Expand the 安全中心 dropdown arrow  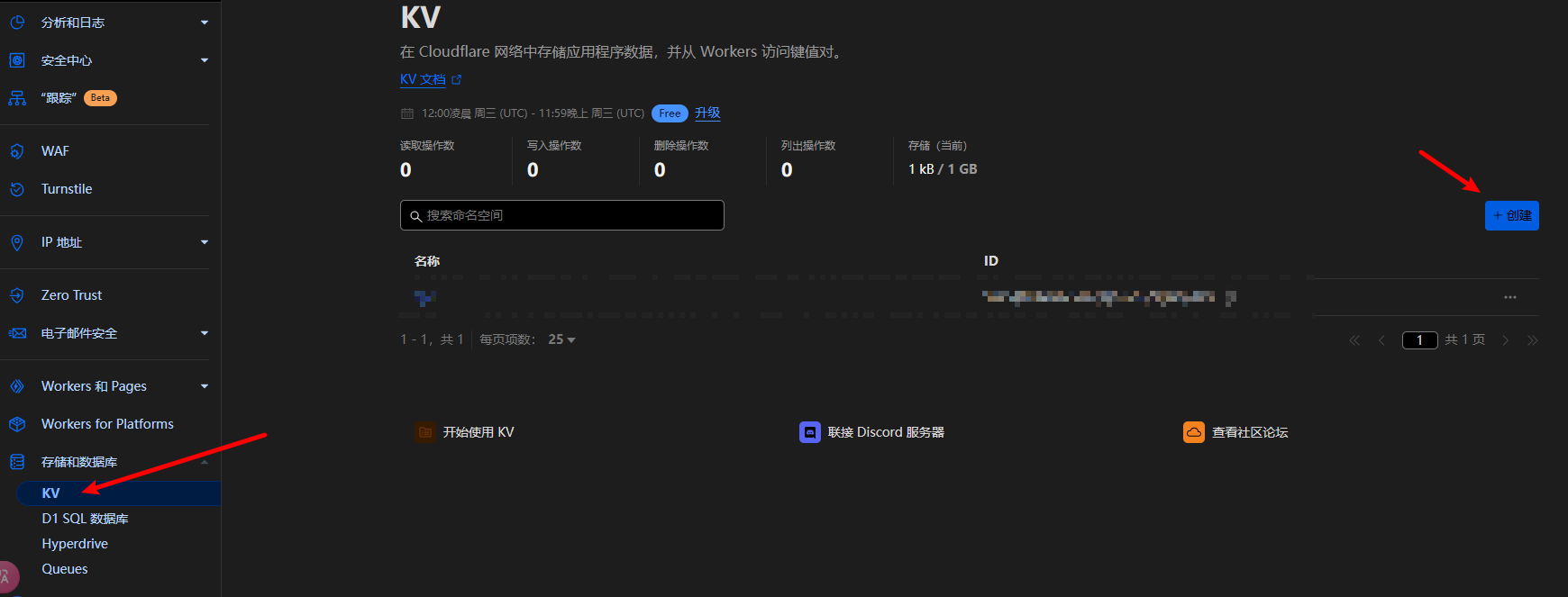pyautogui.click(x=205, y=60)
